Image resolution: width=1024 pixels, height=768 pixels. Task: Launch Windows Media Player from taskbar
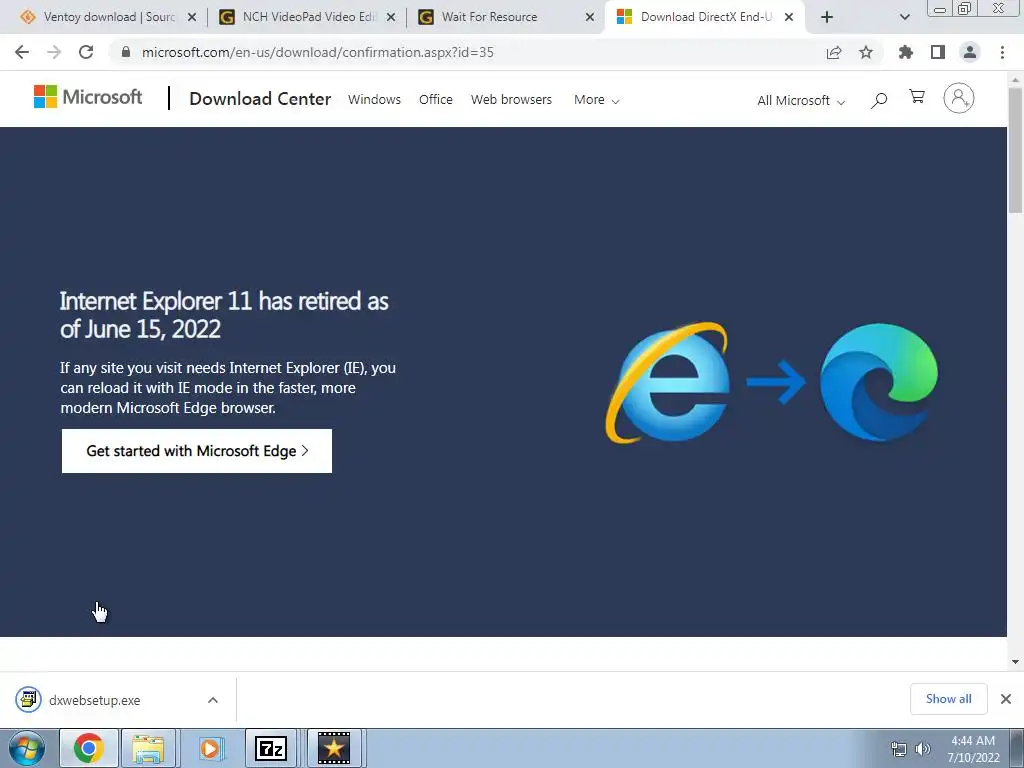[210, 748]
